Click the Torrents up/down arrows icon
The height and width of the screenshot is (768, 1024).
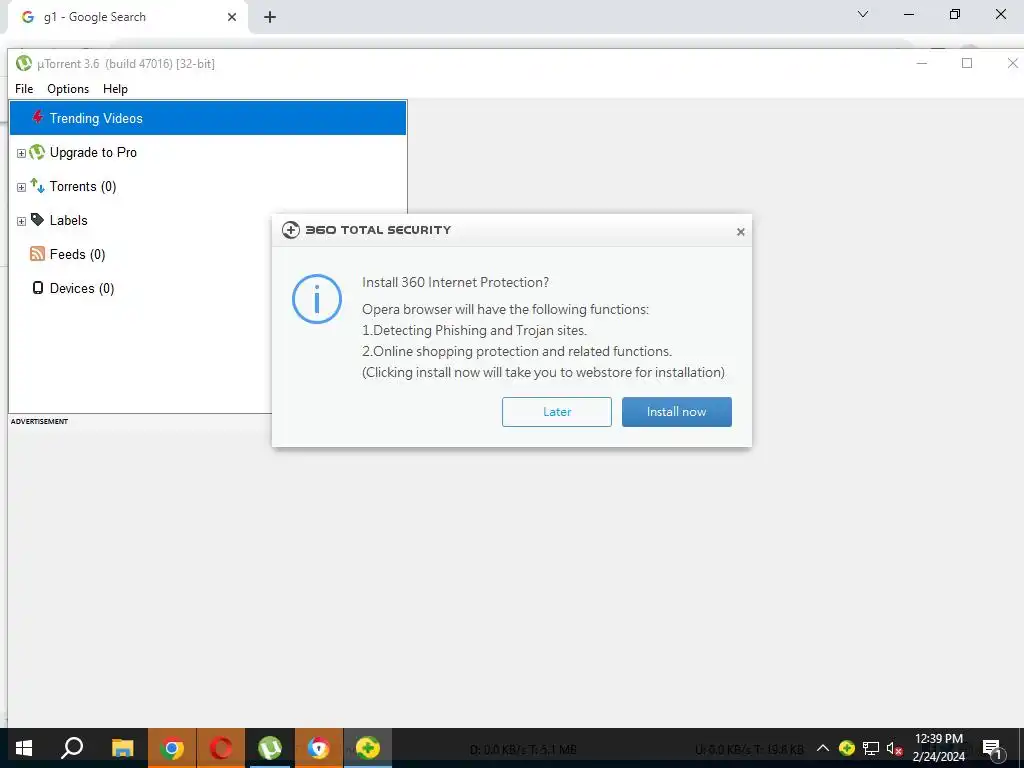click(37, 186)
